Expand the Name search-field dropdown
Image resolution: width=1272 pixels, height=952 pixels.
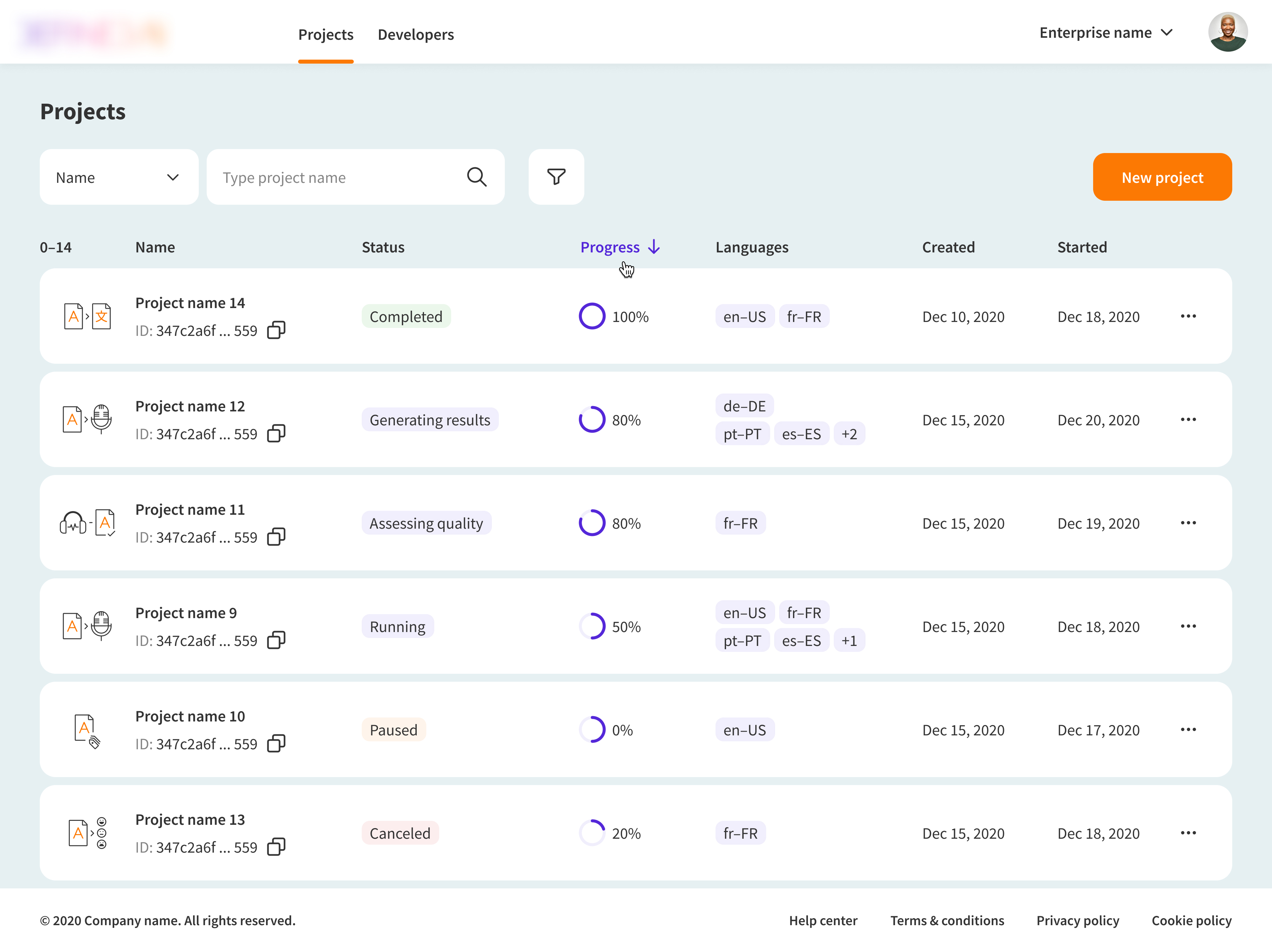click(x=119, y=177)
